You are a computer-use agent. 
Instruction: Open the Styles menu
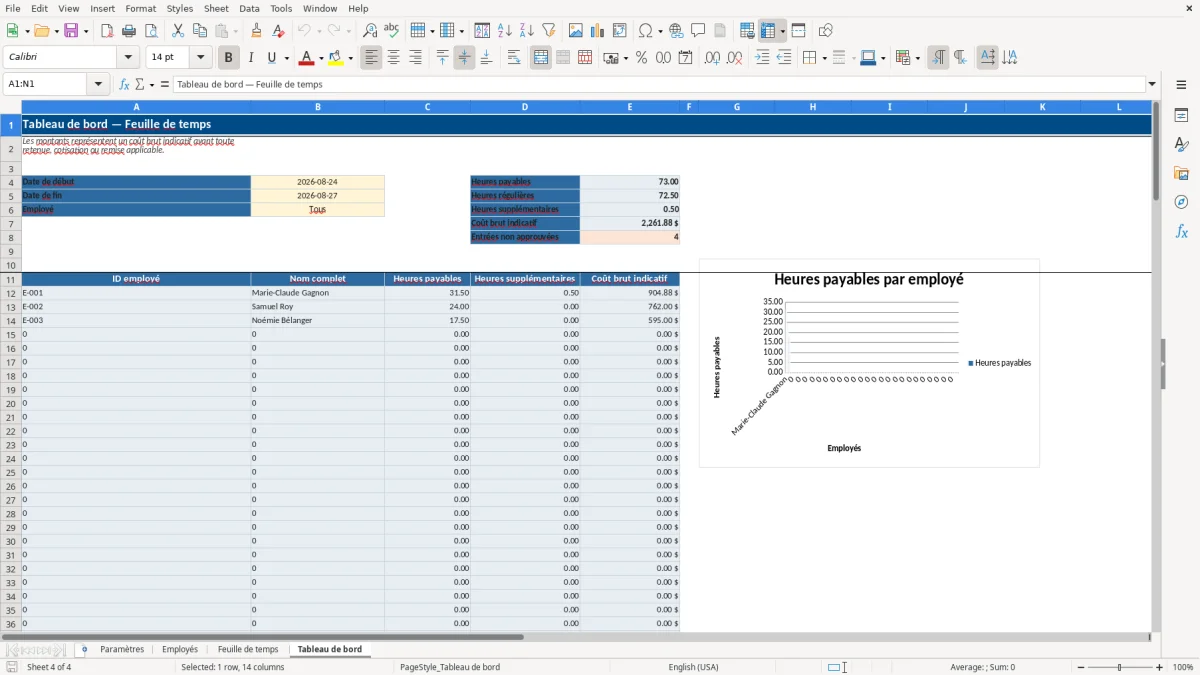point(180,8)
